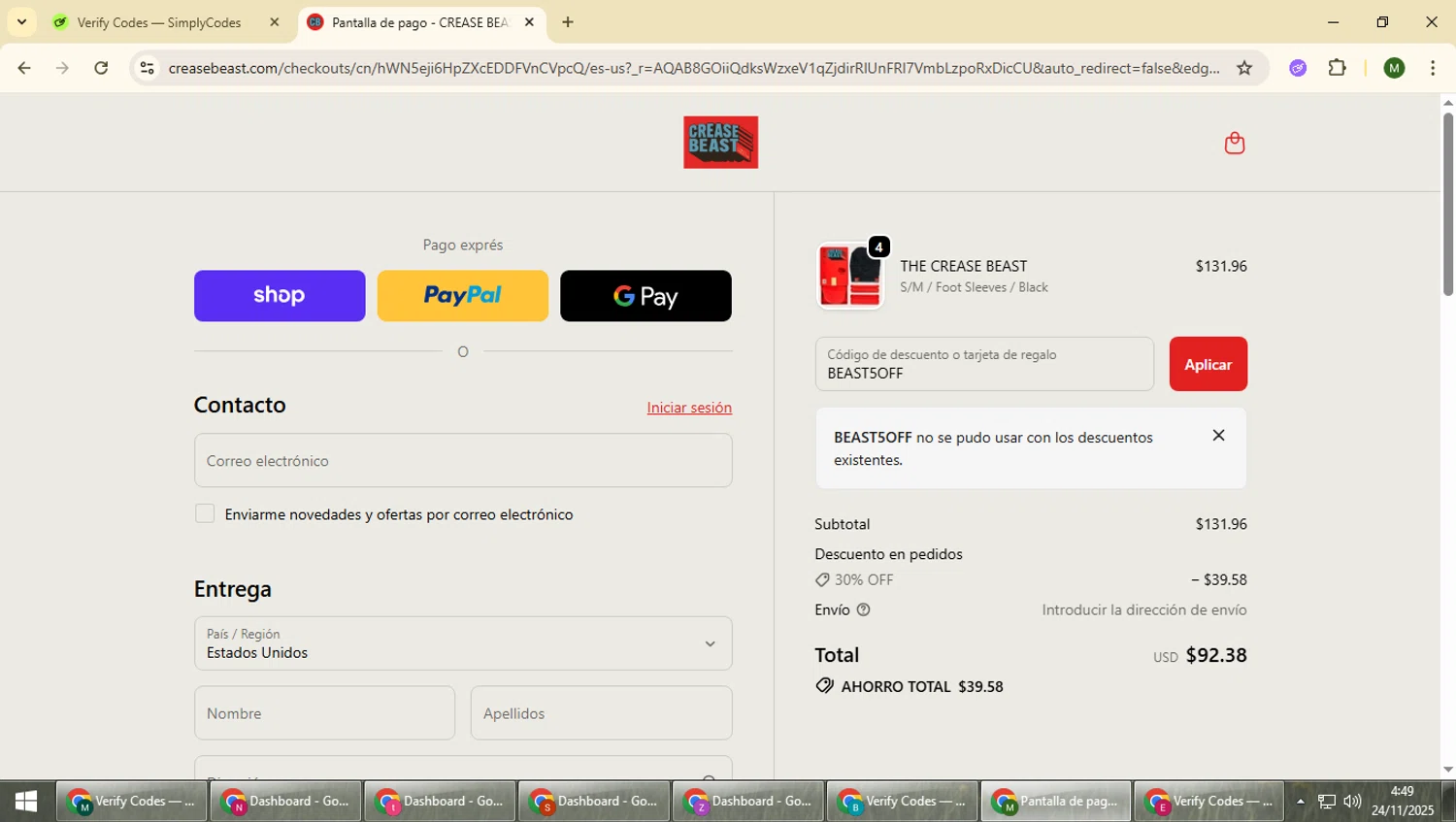
Task: Click the Nombre first name field
Action: click(324, 713)
